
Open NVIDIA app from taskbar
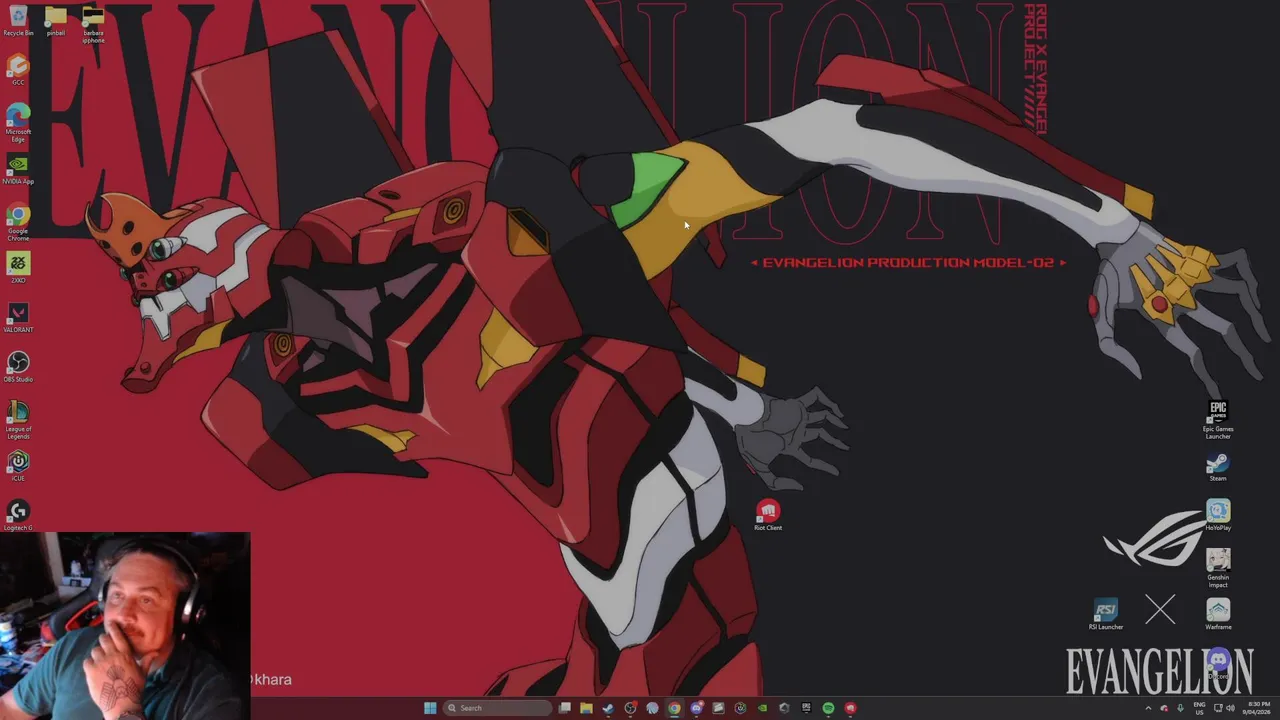[763, 708]
